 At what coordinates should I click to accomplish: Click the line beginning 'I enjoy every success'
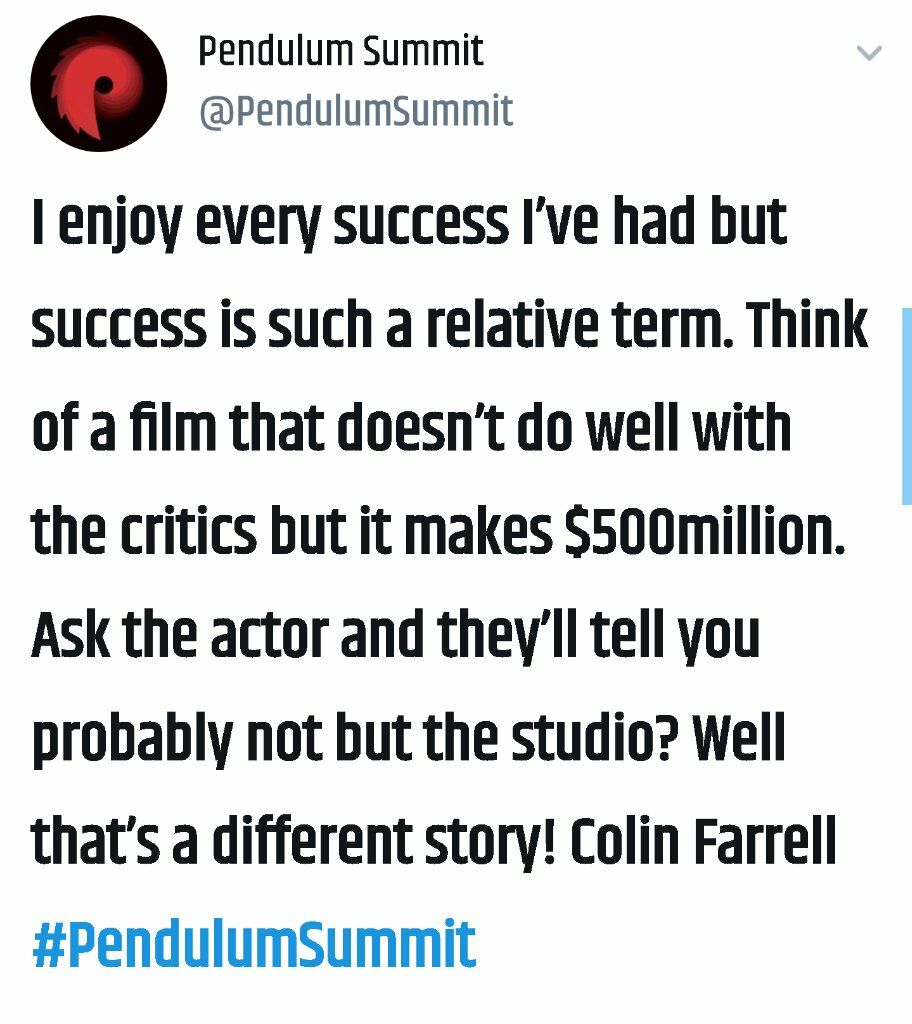409,223
